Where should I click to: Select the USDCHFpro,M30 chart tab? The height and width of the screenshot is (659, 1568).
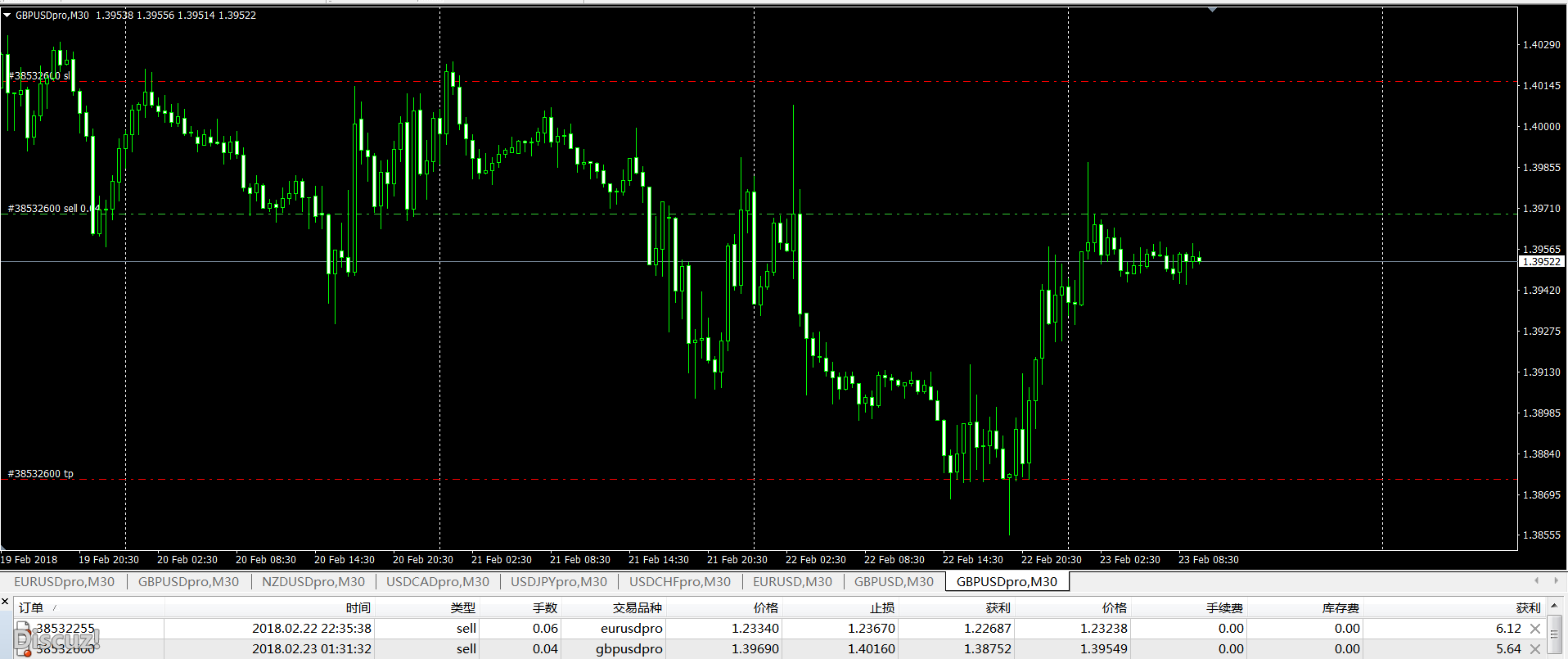pyautogui.click(x=680, y=581)
